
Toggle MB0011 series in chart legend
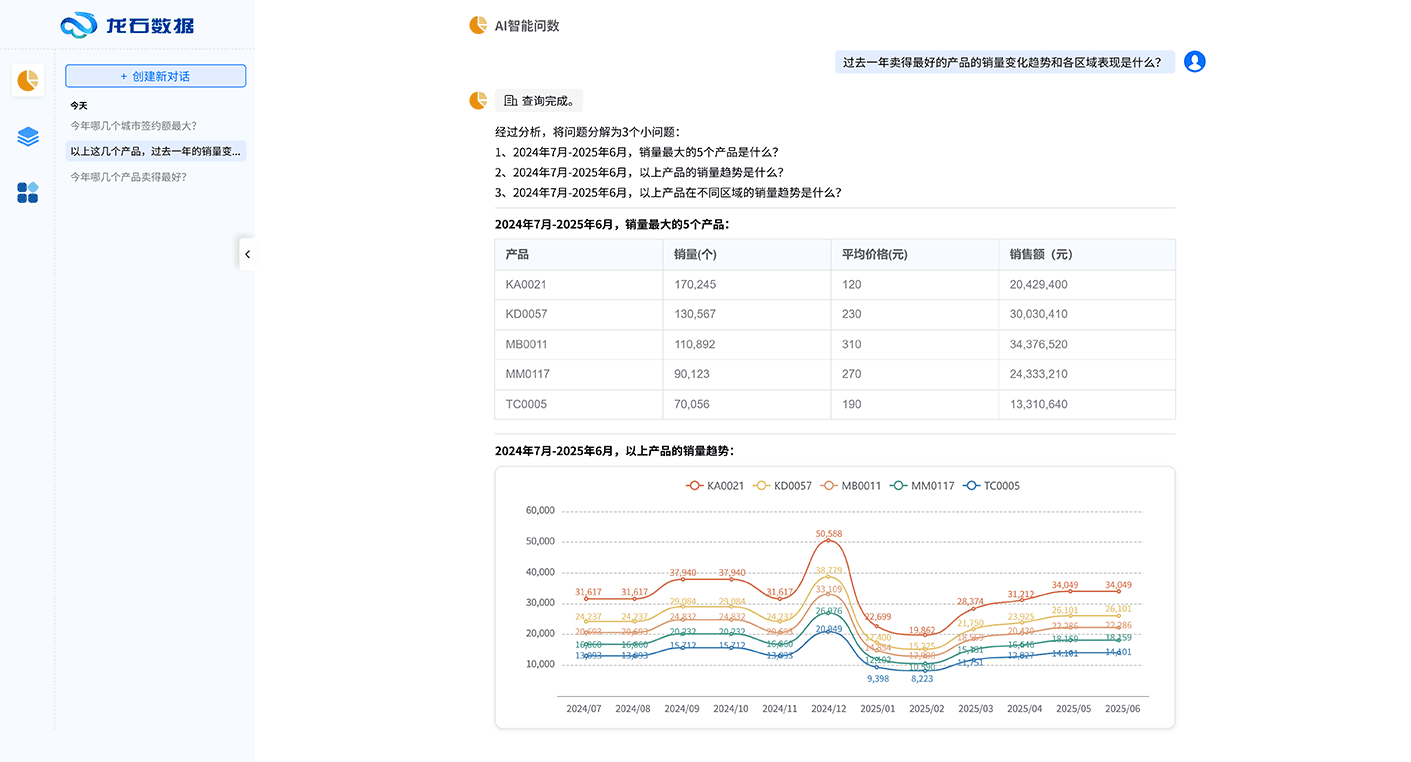click(850, 486)
